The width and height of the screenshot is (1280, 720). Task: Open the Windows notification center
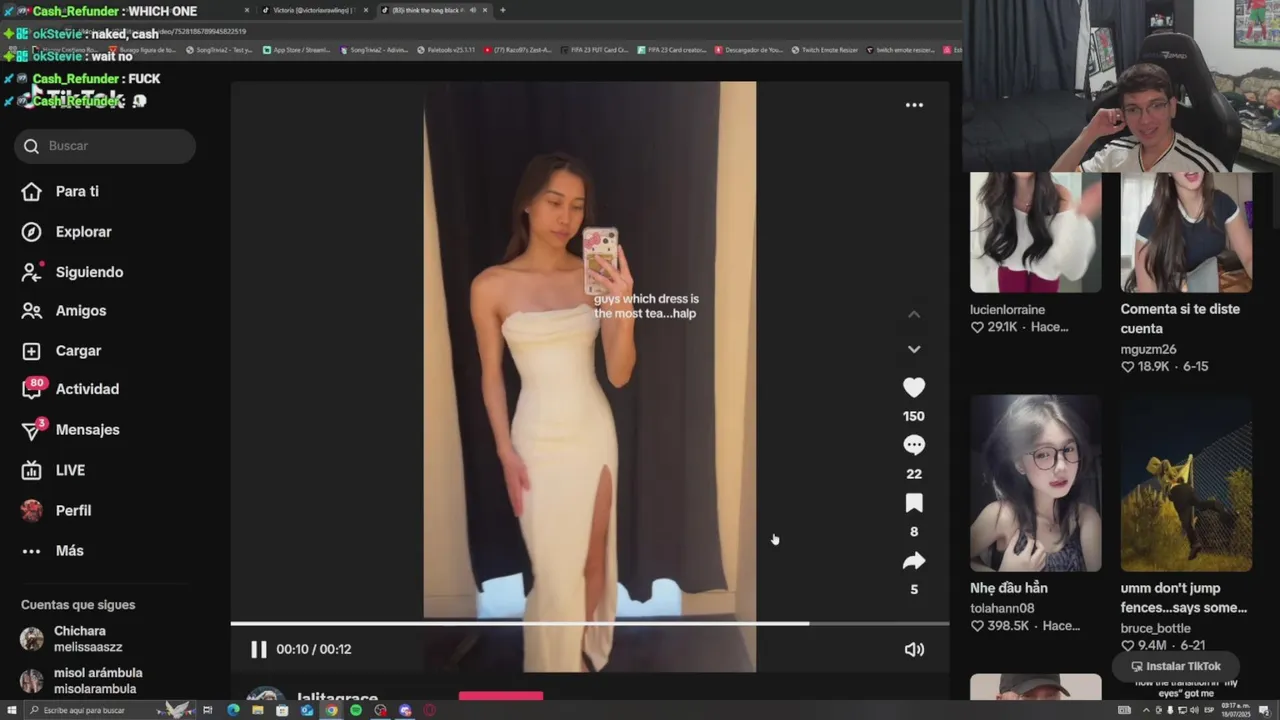pos(1264,710)
